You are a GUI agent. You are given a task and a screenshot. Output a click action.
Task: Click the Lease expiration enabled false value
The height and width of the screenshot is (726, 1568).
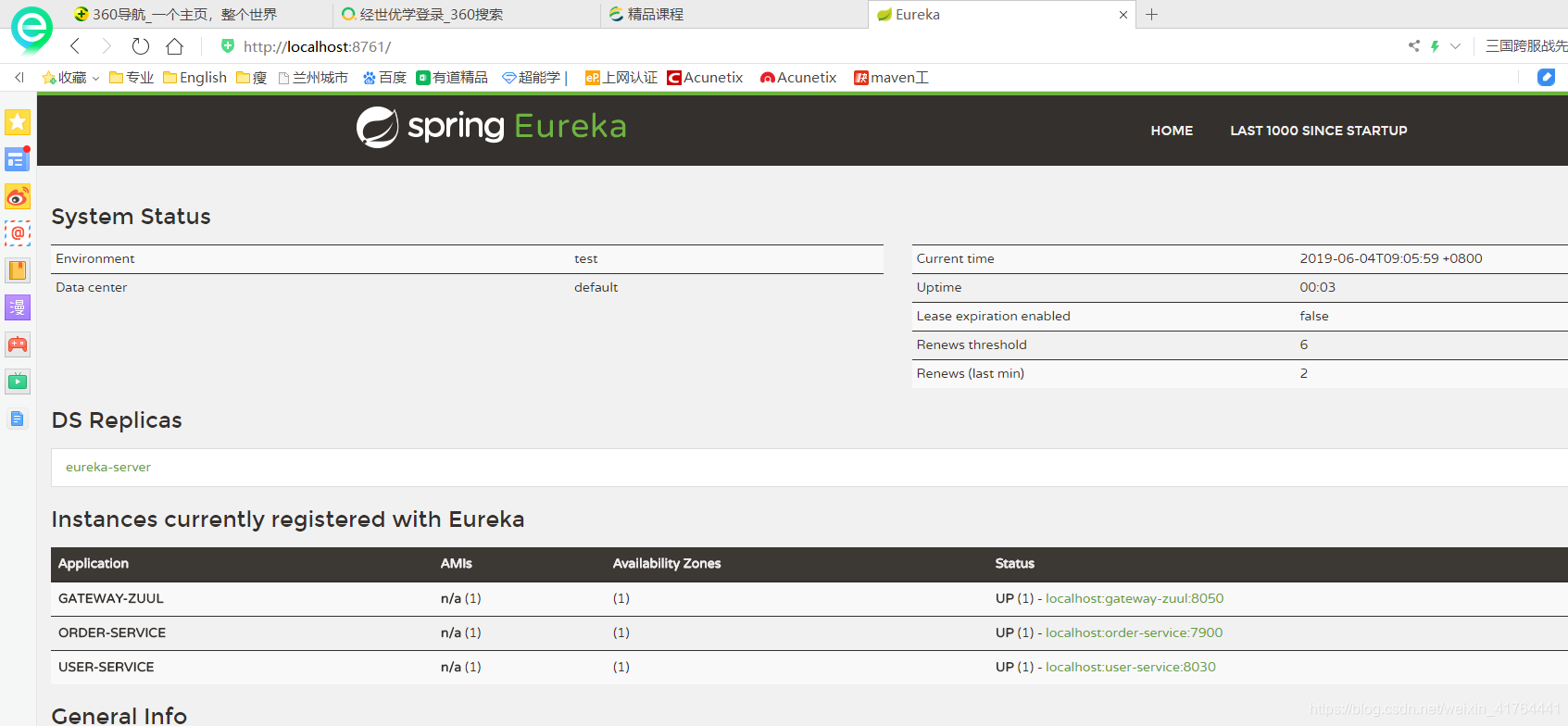coord(1314,316)
